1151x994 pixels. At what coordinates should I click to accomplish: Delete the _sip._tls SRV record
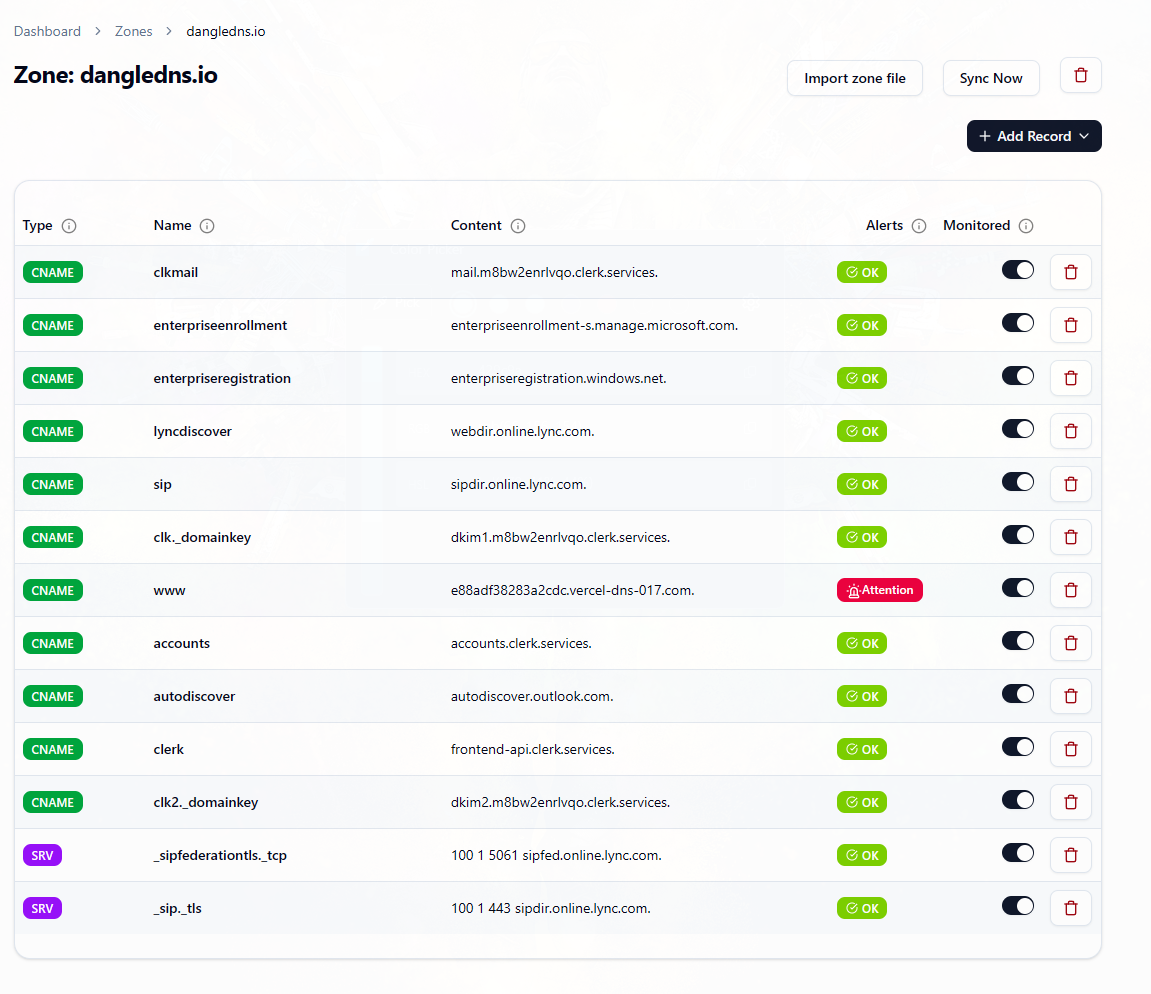point(1070,907)
